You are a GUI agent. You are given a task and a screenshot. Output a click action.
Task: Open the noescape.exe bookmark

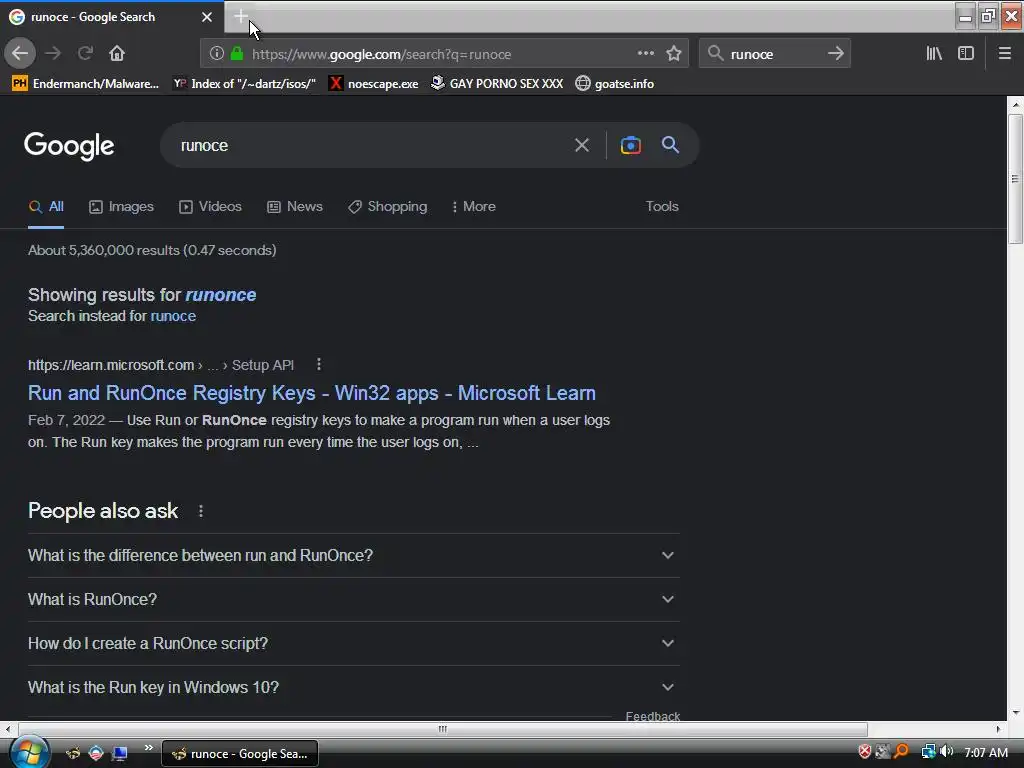click(374, 84)
